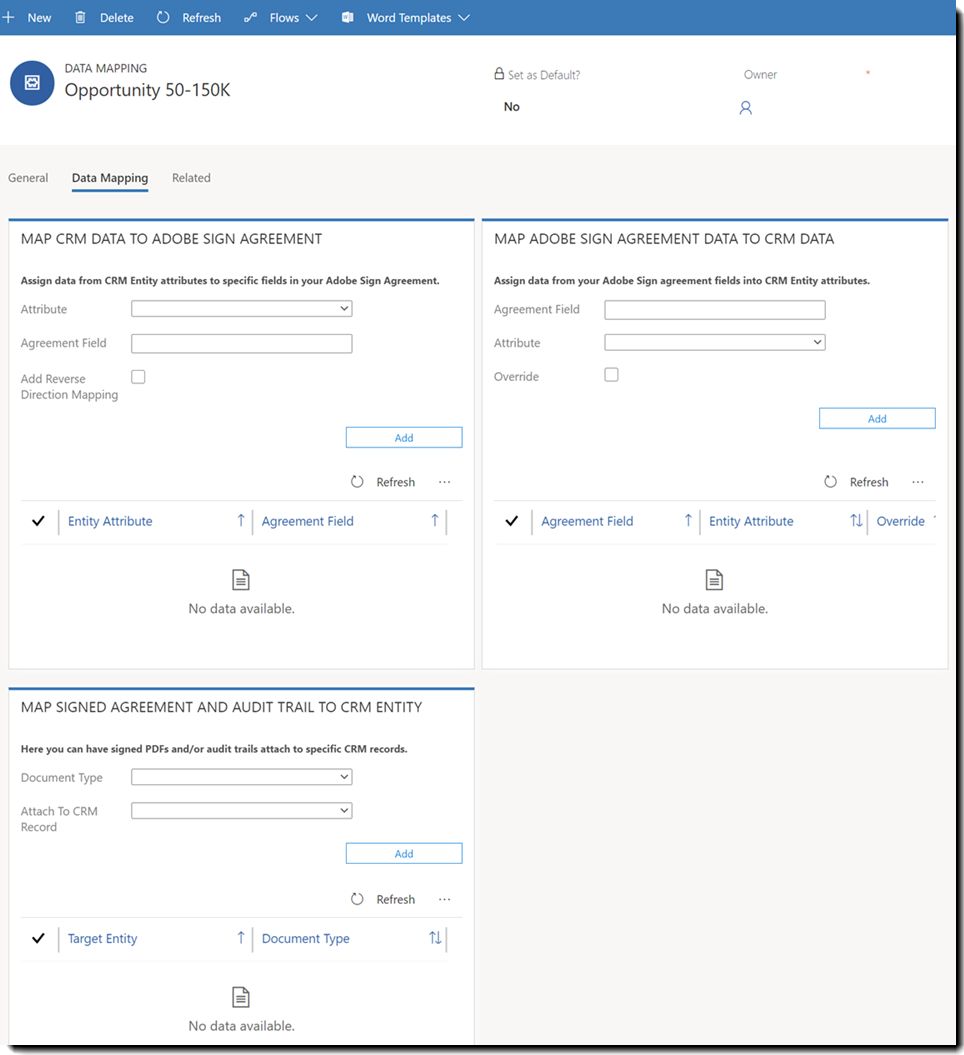
Task: Select the Data Mapping tab
Action: (110, 178)
